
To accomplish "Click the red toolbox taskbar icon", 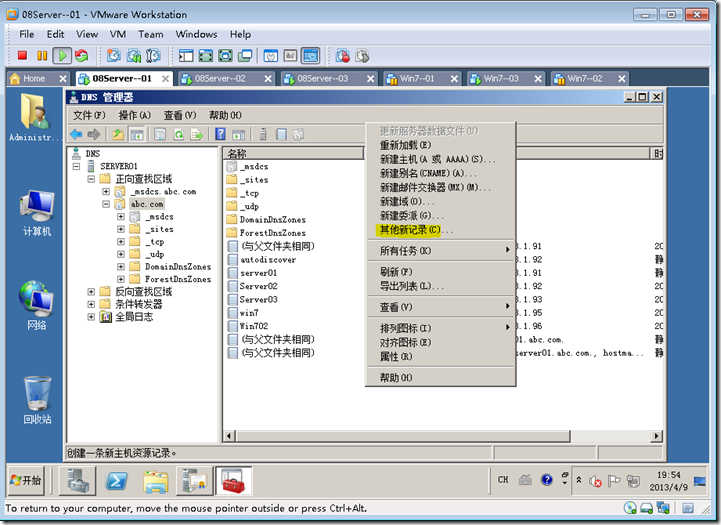I will click(x=234, y=480).
